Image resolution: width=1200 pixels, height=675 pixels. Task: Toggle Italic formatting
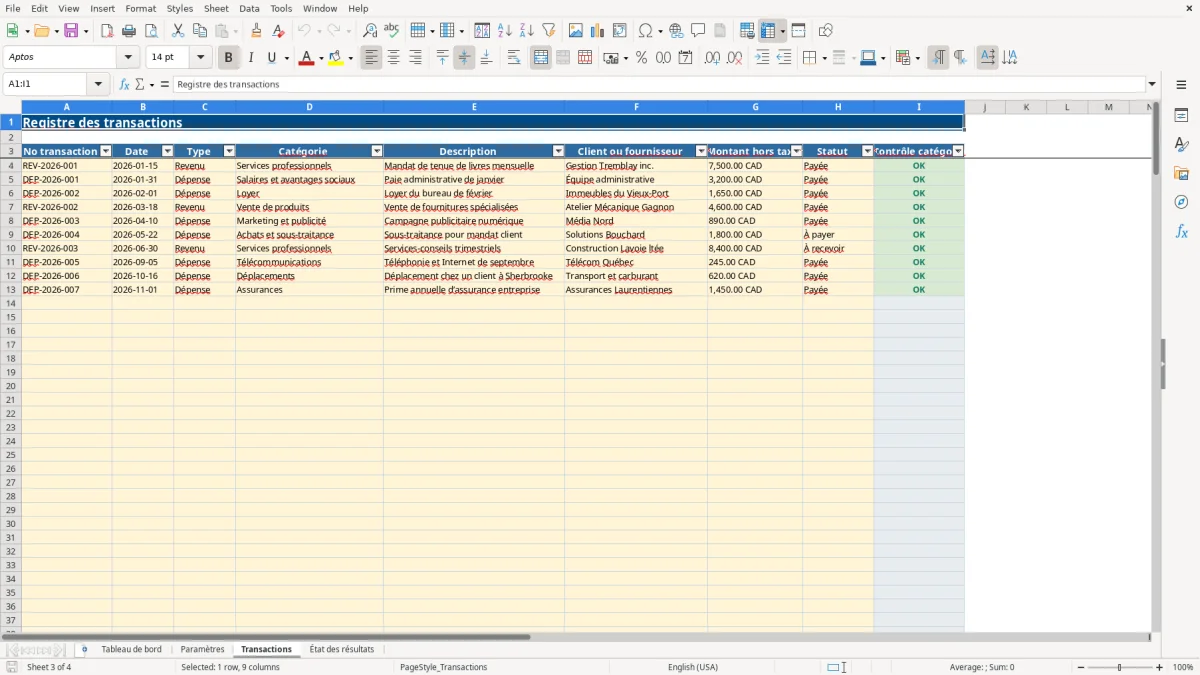pyautogui.click(x=250, y=58)
